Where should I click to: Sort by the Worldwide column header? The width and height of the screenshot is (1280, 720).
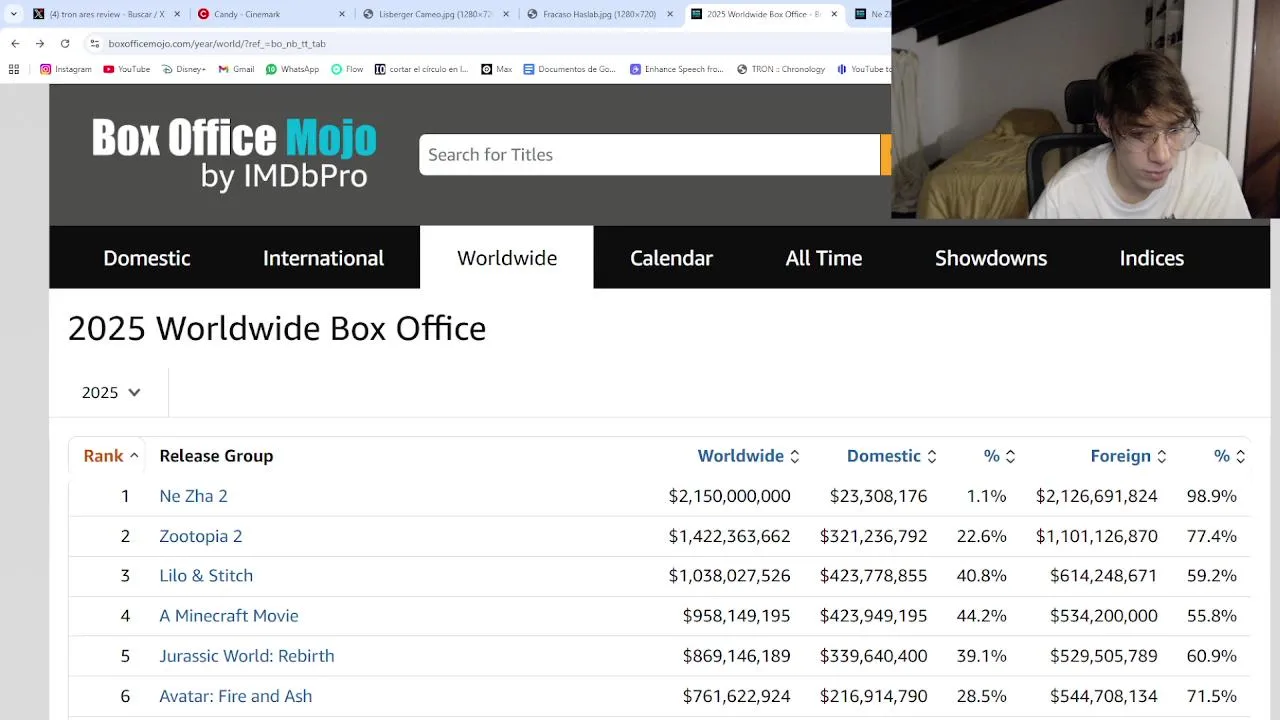748,456
